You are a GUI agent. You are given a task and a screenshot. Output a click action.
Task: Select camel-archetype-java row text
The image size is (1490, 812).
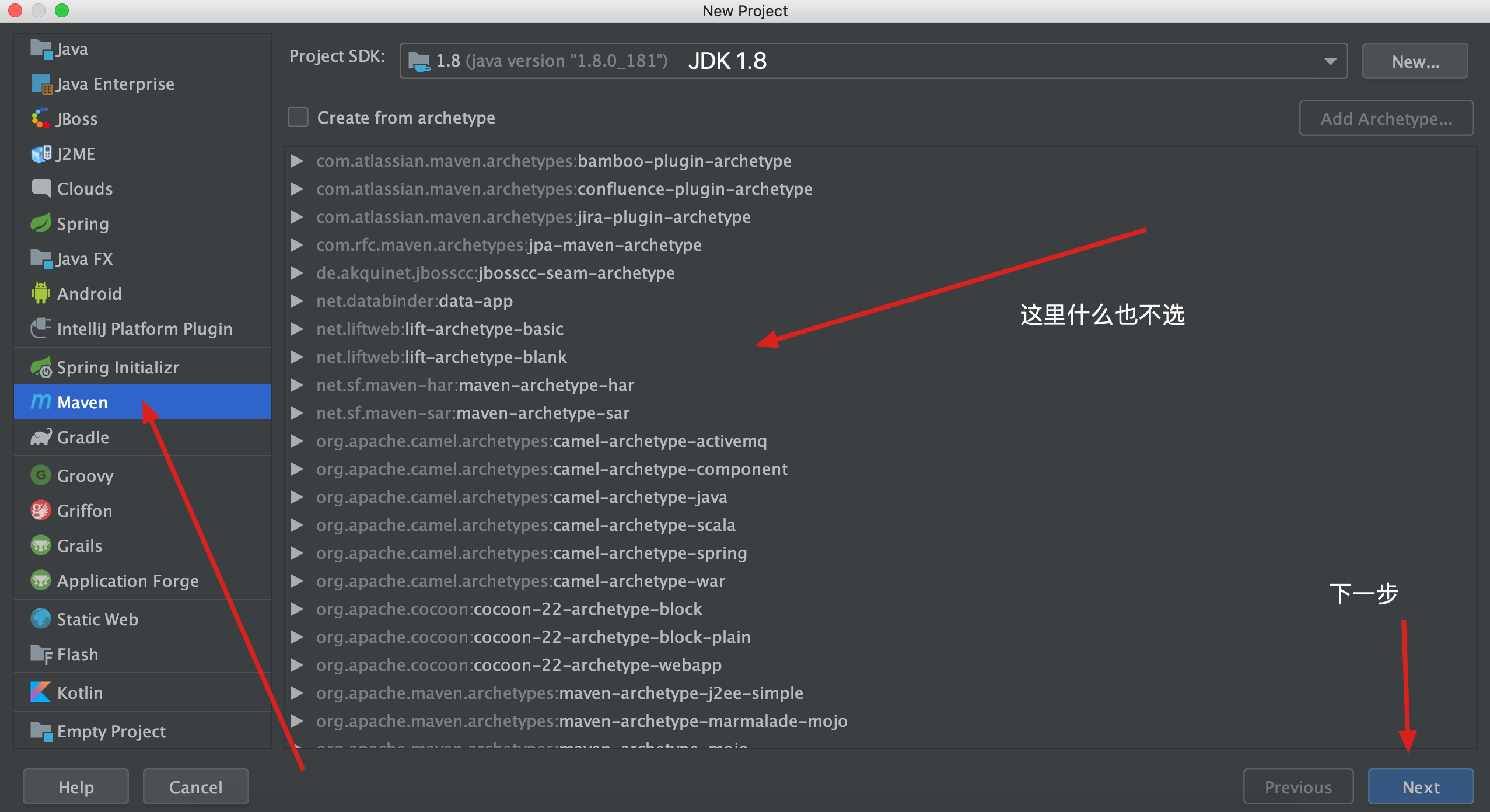pyautogui.click(x=522, y=497)
